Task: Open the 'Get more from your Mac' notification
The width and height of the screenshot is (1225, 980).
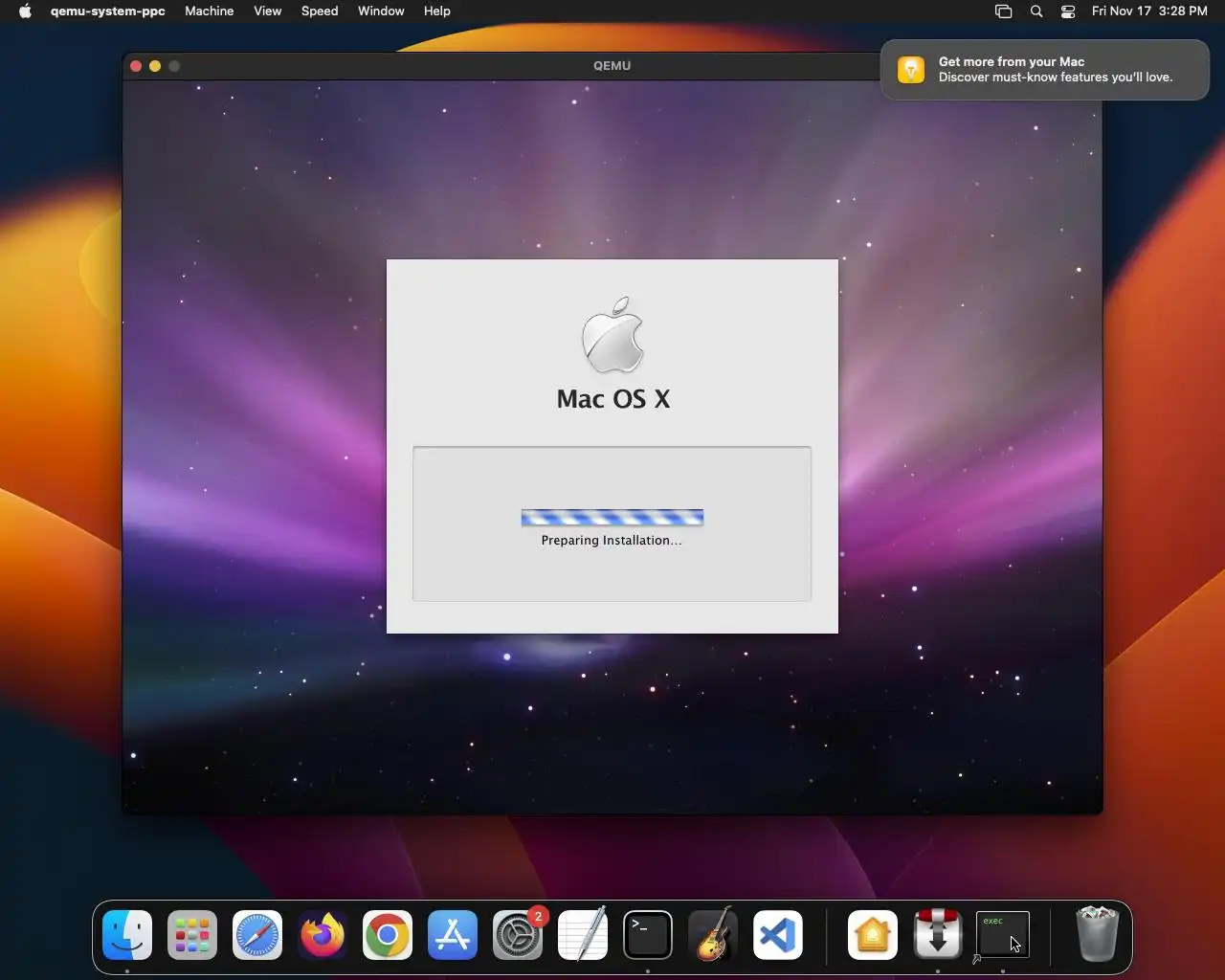Action: tap(1045, 70)
